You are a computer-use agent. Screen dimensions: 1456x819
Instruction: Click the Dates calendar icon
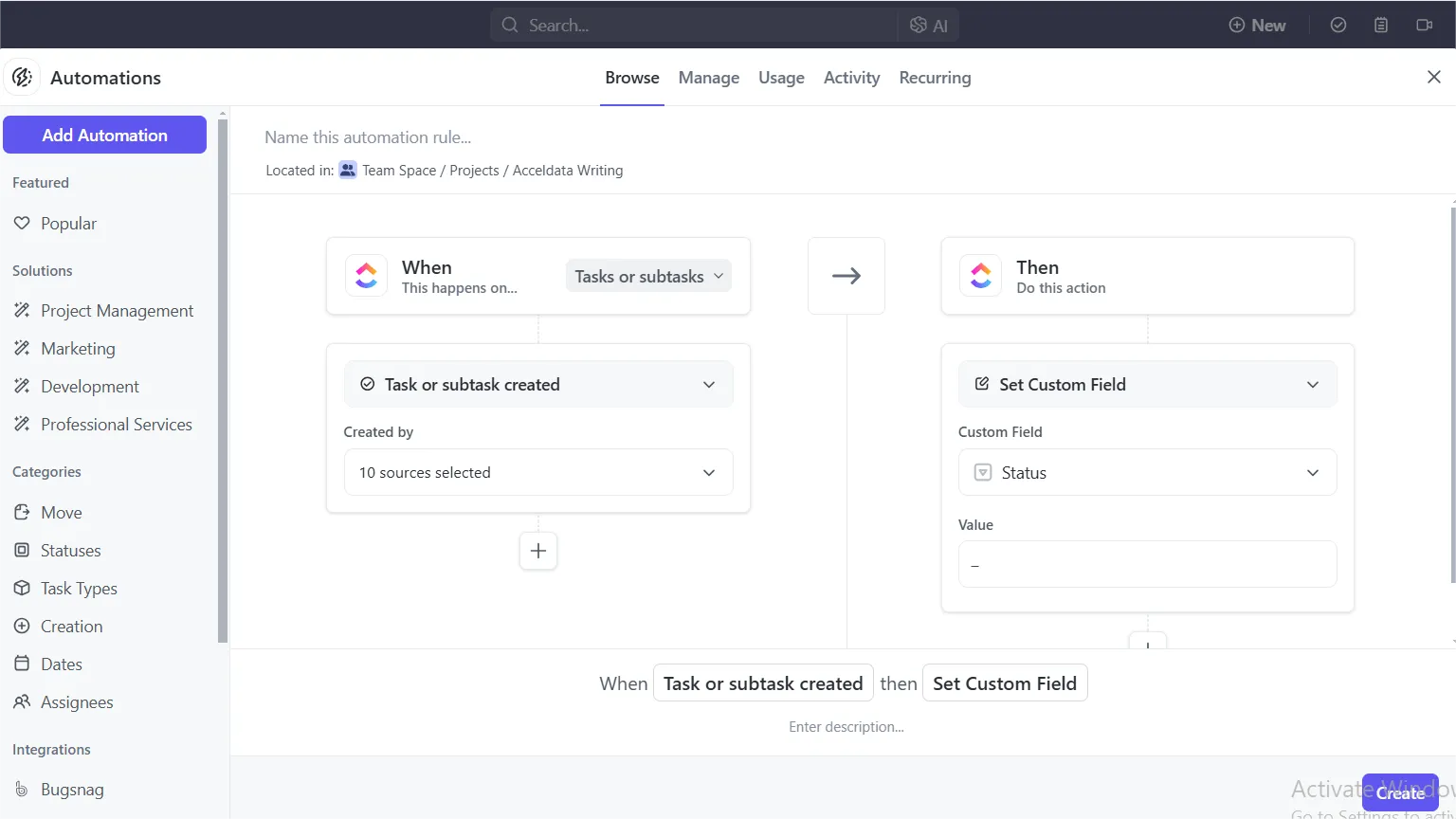(22, 664)
